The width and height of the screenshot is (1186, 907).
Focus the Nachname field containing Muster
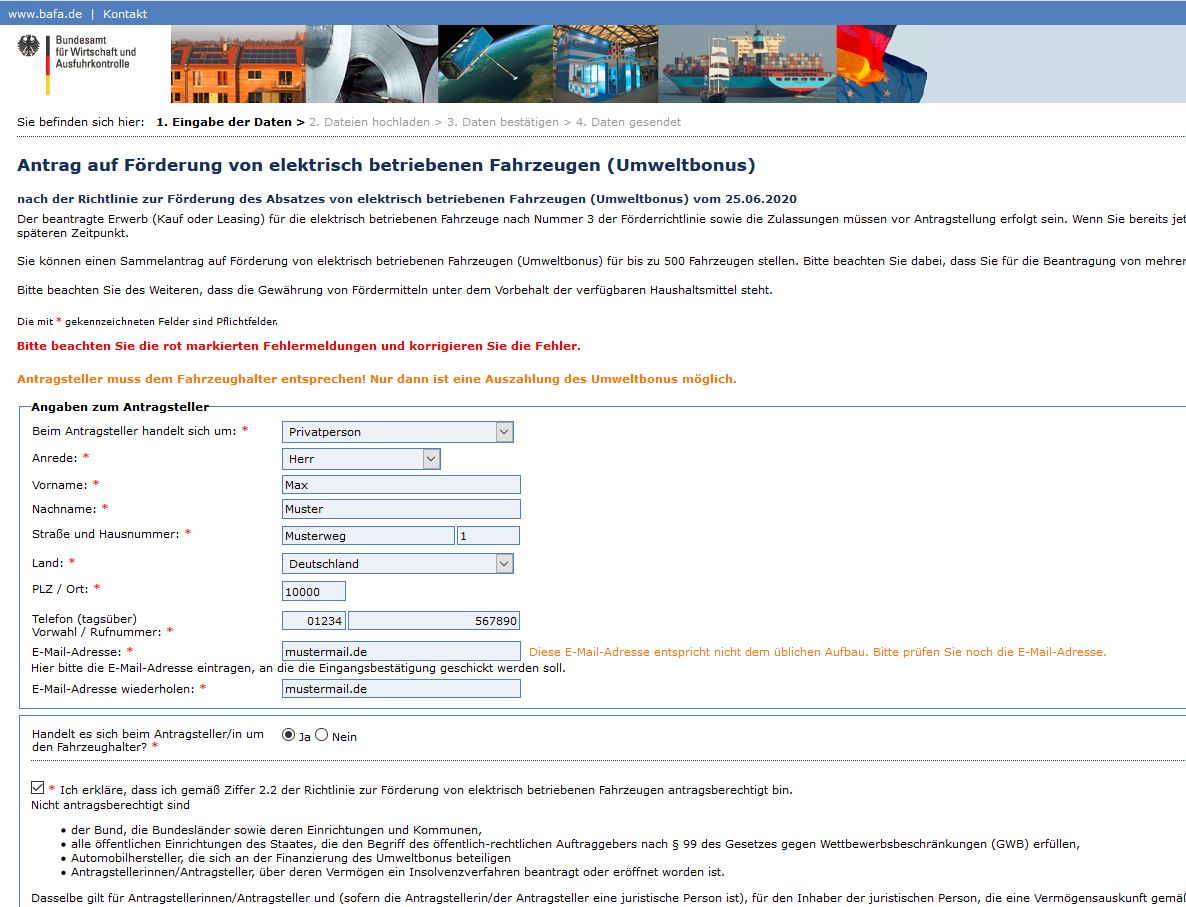[x=401, y=509]
